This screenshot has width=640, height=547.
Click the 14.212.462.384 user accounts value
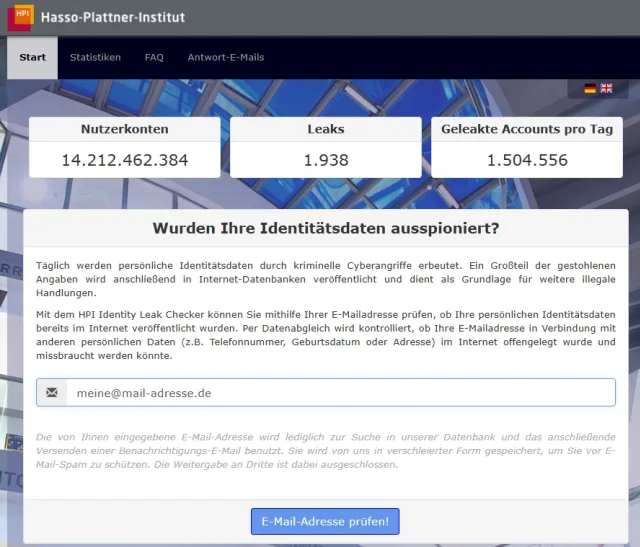coord(124,160)
